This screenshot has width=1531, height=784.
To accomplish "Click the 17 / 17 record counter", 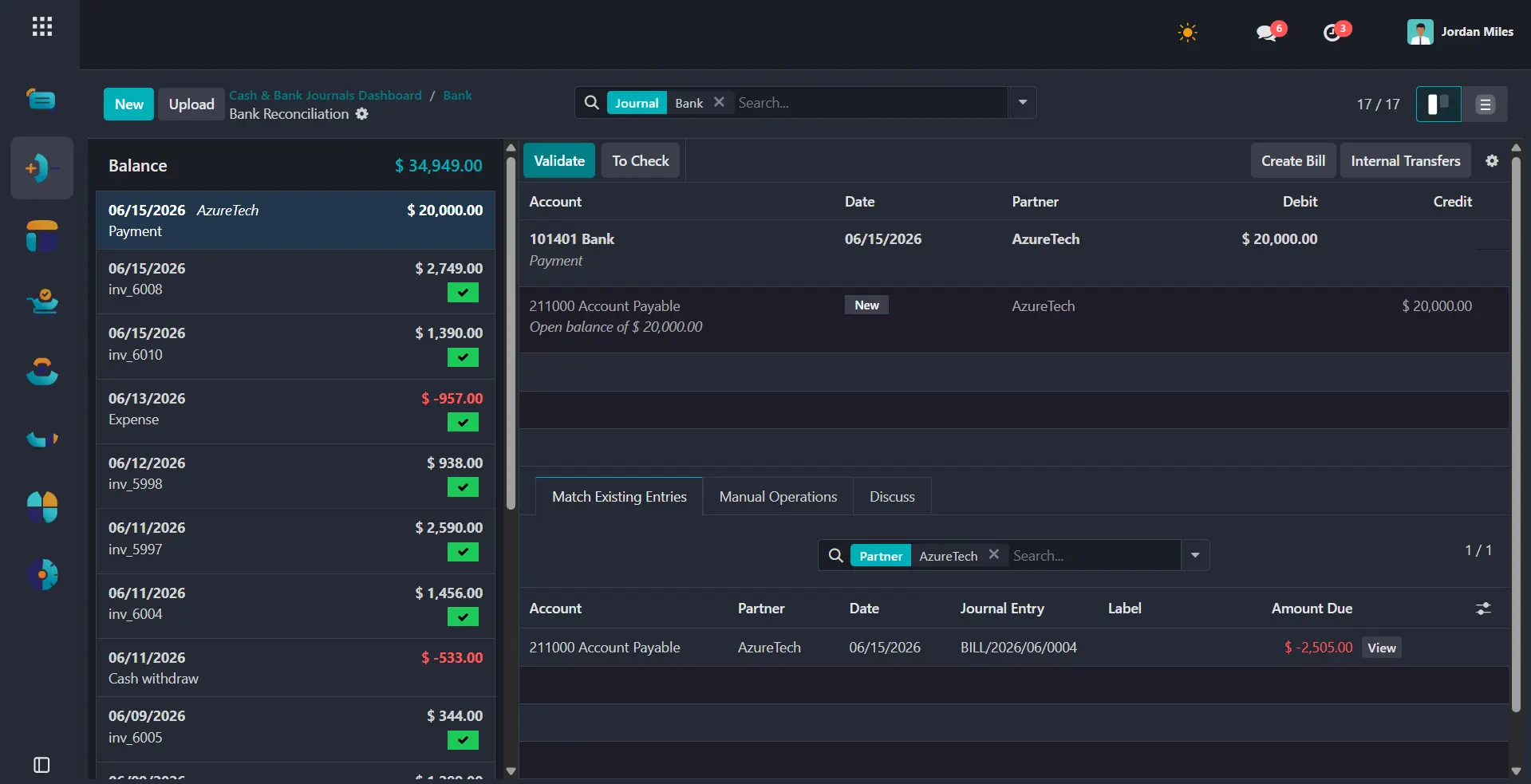I will pos(1378,104).
